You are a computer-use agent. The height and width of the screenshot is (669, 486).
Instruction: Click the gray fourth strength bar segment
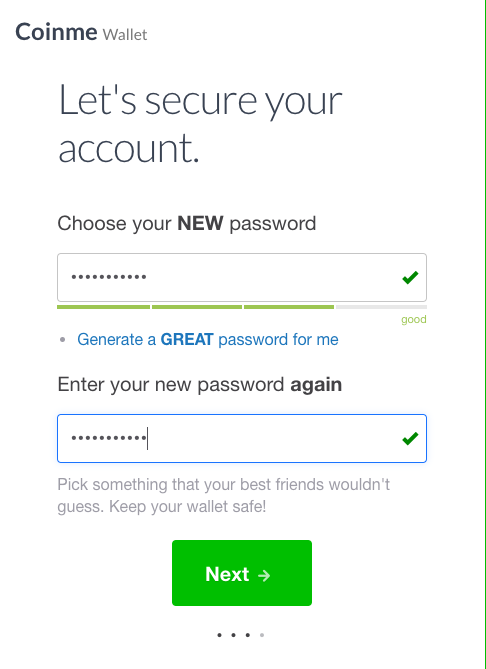381,307
